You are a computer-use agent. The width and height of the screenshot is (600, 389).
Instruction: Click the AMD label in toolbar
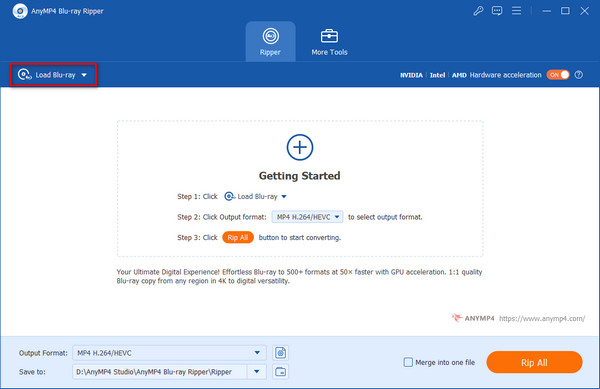tap(459, 75)
